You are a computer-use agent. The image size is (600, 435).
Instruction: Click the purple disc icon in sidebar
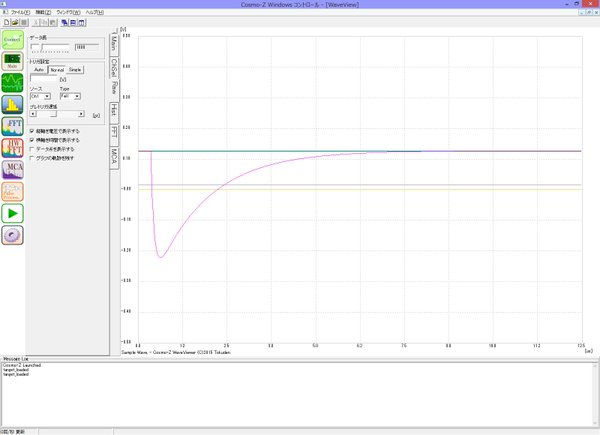13,234
